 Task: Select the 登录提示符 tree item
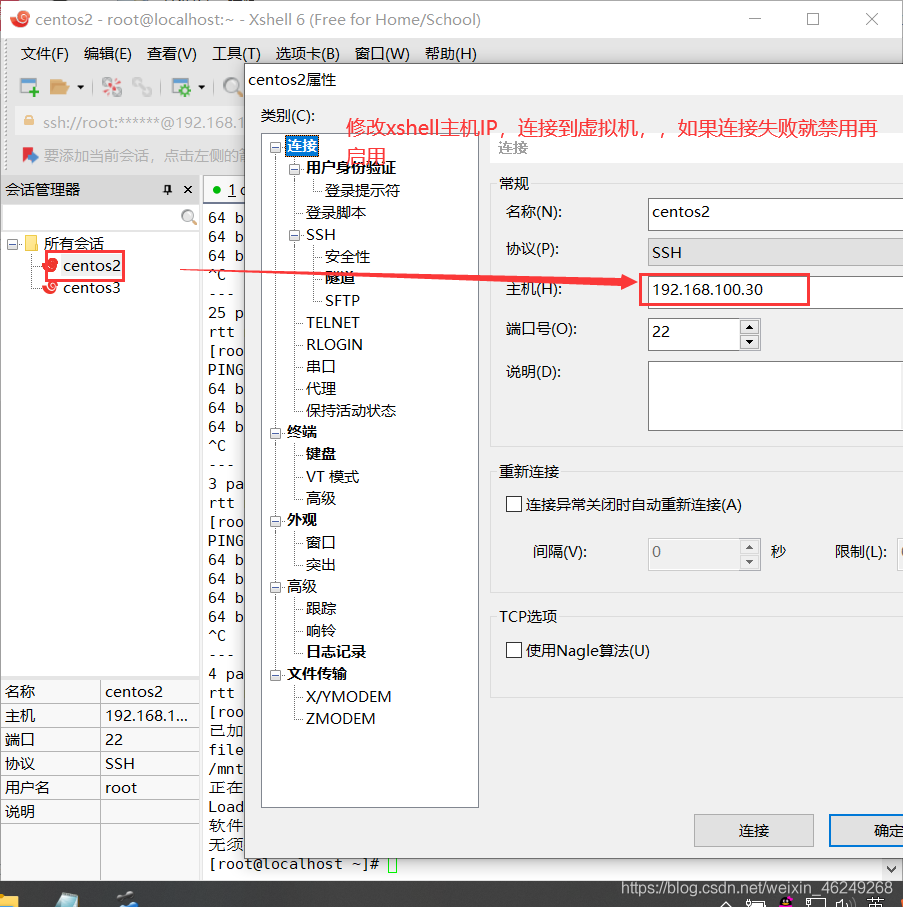tap(362, 191)
